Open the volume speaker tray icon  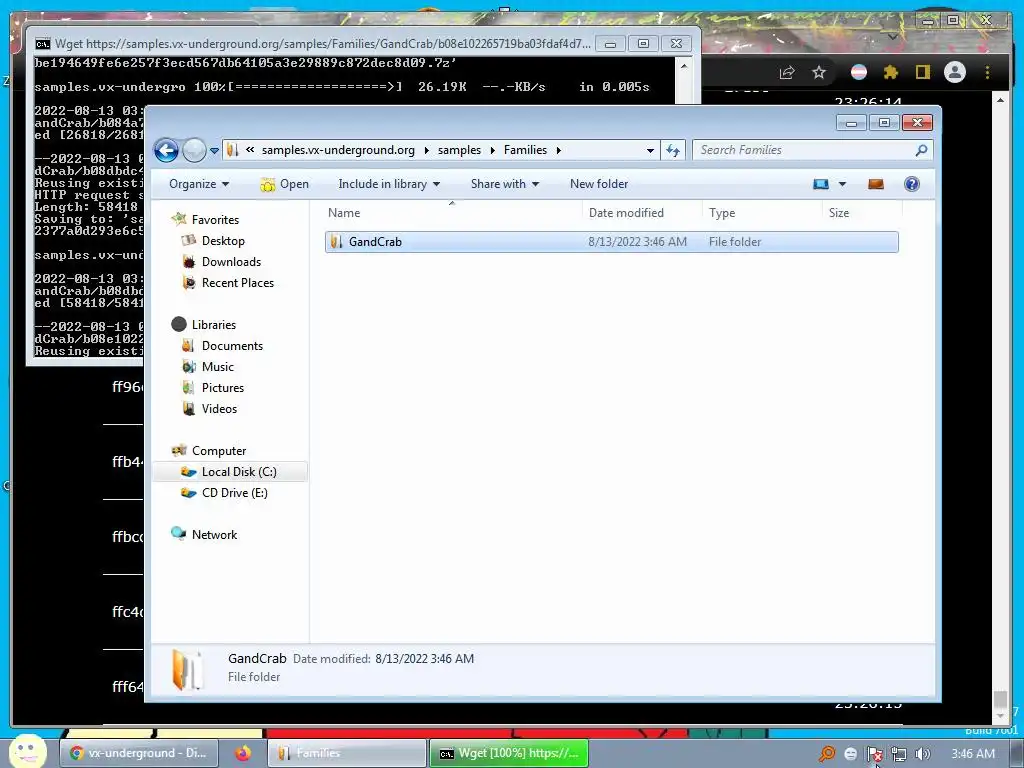pos(922,754)
